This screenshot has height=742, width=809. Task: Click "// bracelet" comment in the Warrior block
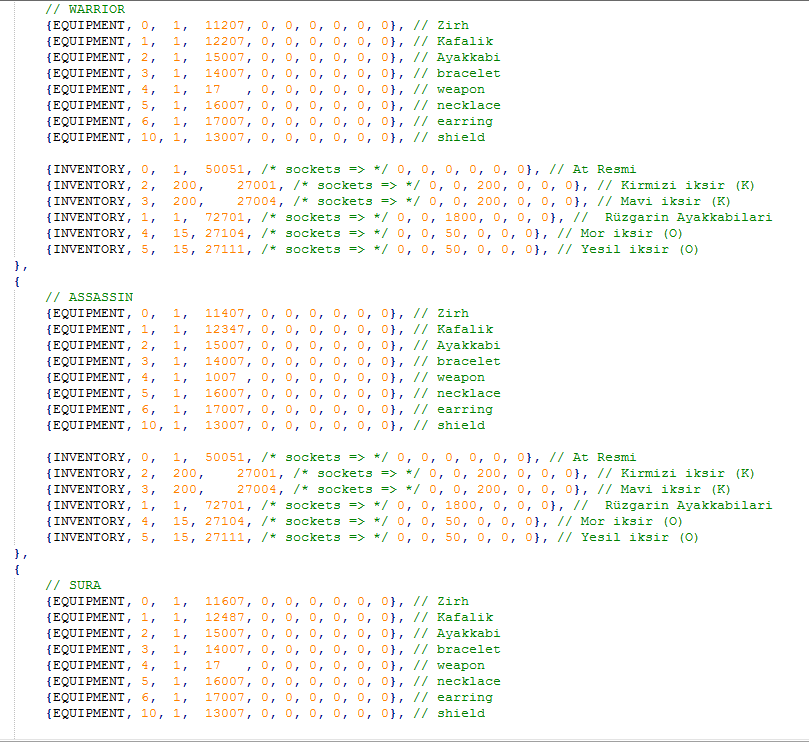point(457,73)
